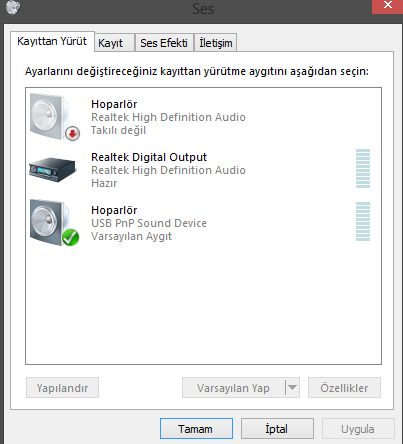Click the Realtek Digital Output volume level meter
Image resolution: width=403 pixels, height=444 pixels.
[x=363, y=168]
